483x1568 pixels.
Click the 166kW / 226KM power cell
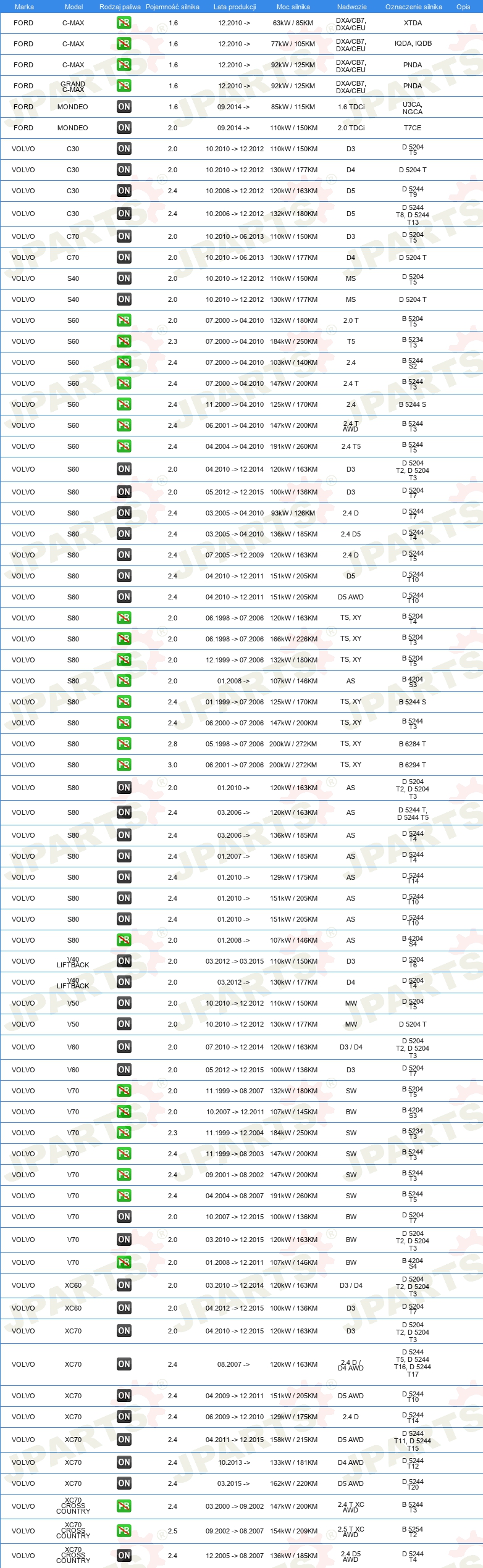click(x=293, y=639)
